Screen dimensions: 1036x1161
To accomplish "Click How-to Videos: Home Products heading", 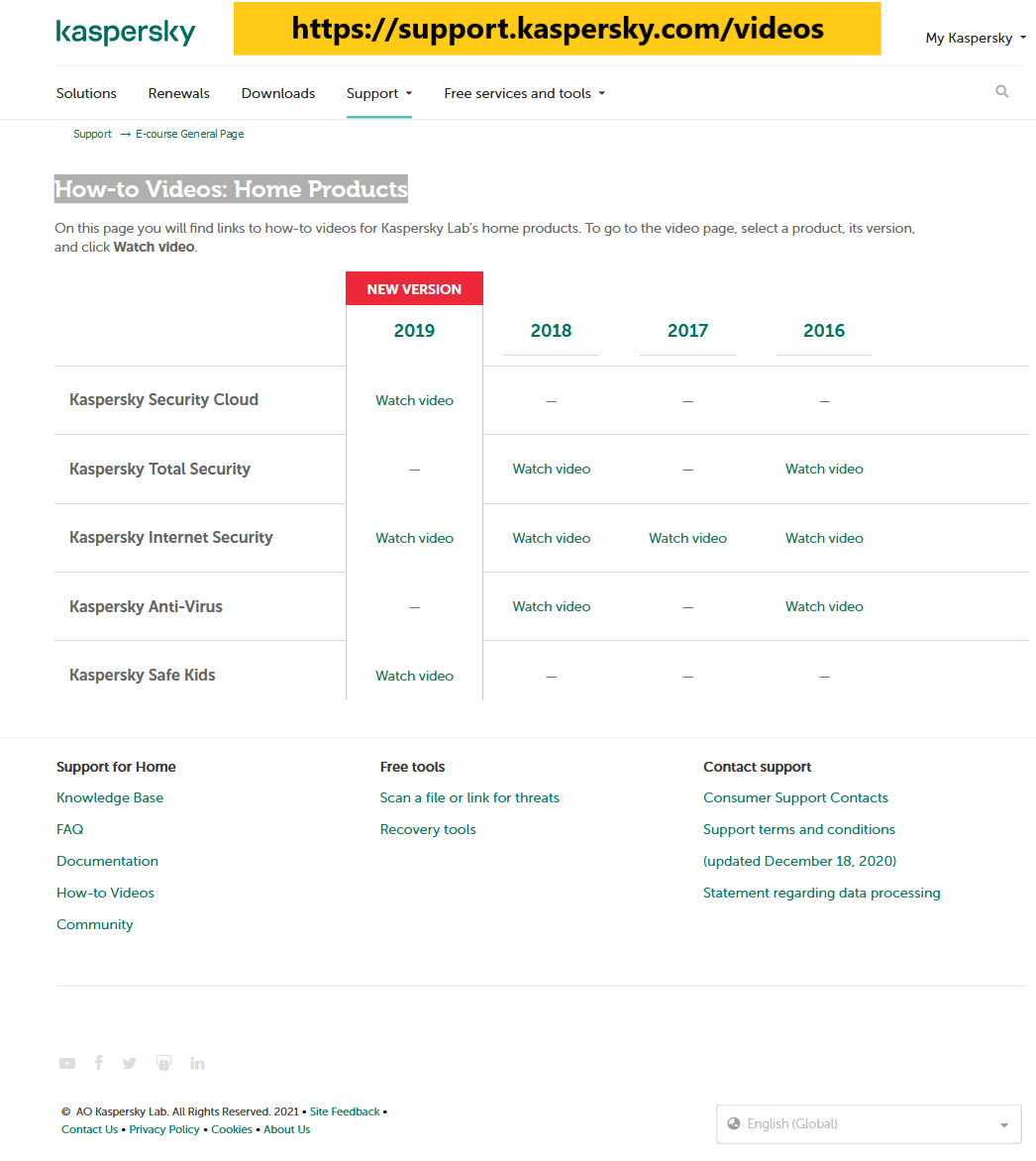I will (231, 189).
